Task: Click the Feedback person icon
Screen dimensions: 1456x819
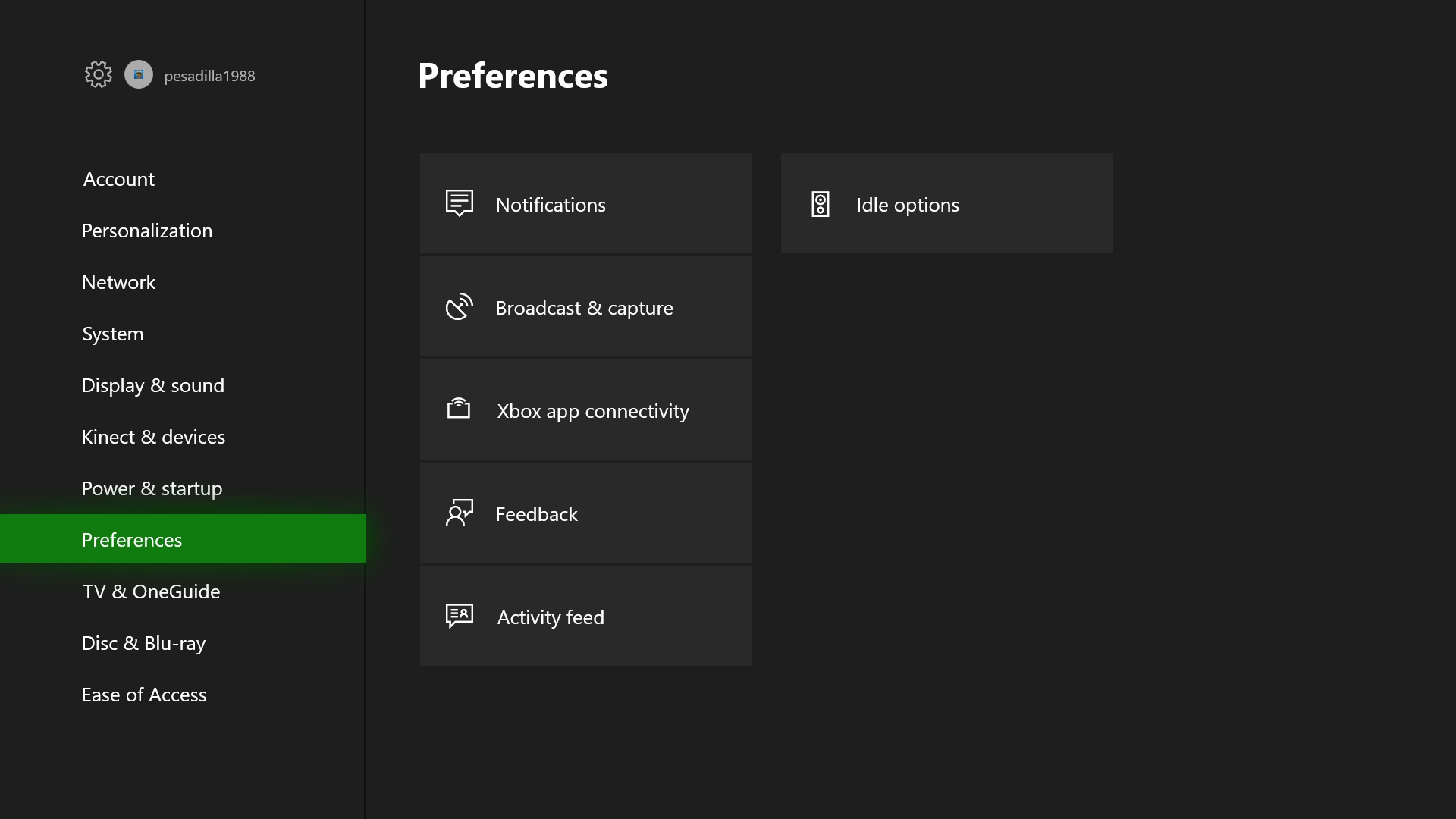Action: tap(460, 513)
